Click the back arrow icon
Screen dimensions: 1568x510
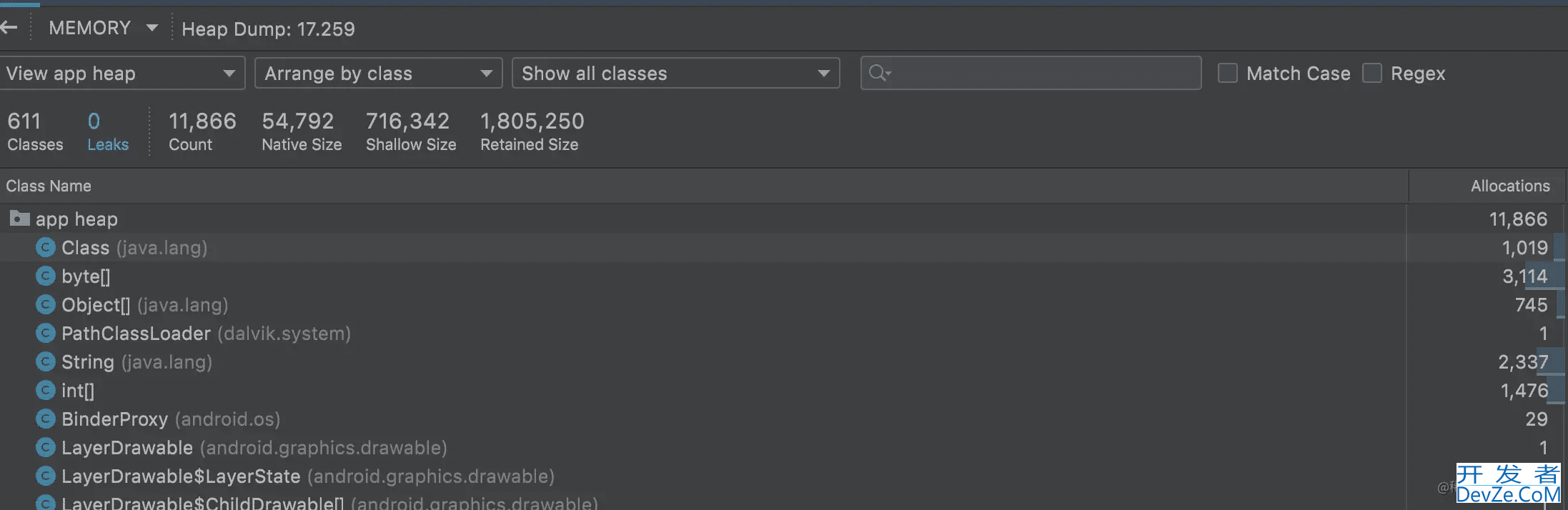9,28
